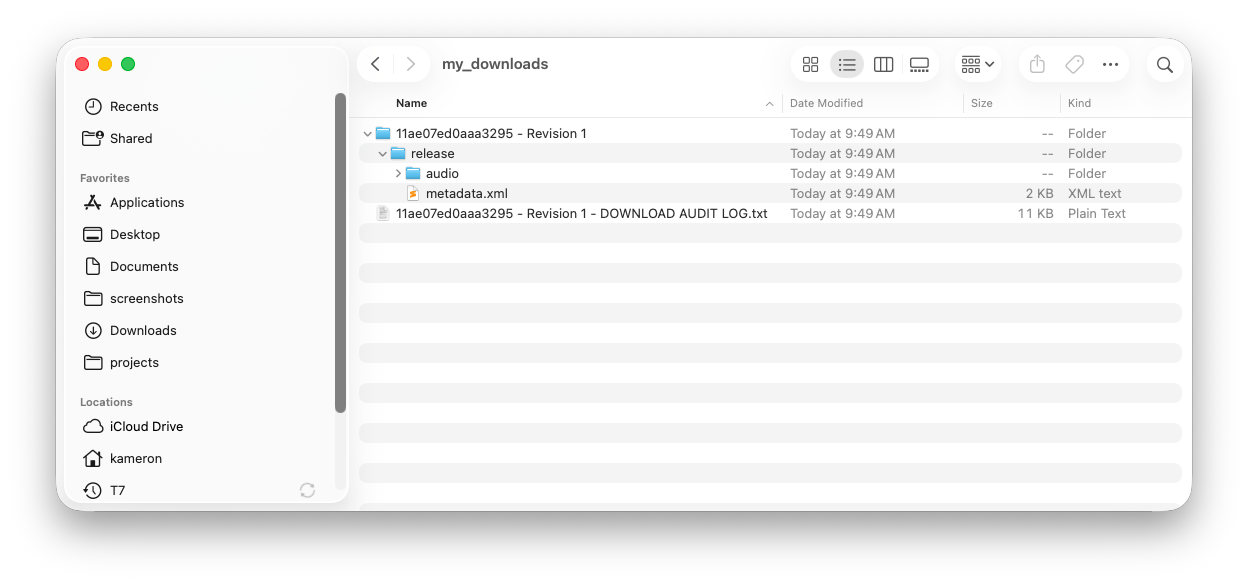
Task: Click the Downloads arrow icon
Action: pos(93,330)
